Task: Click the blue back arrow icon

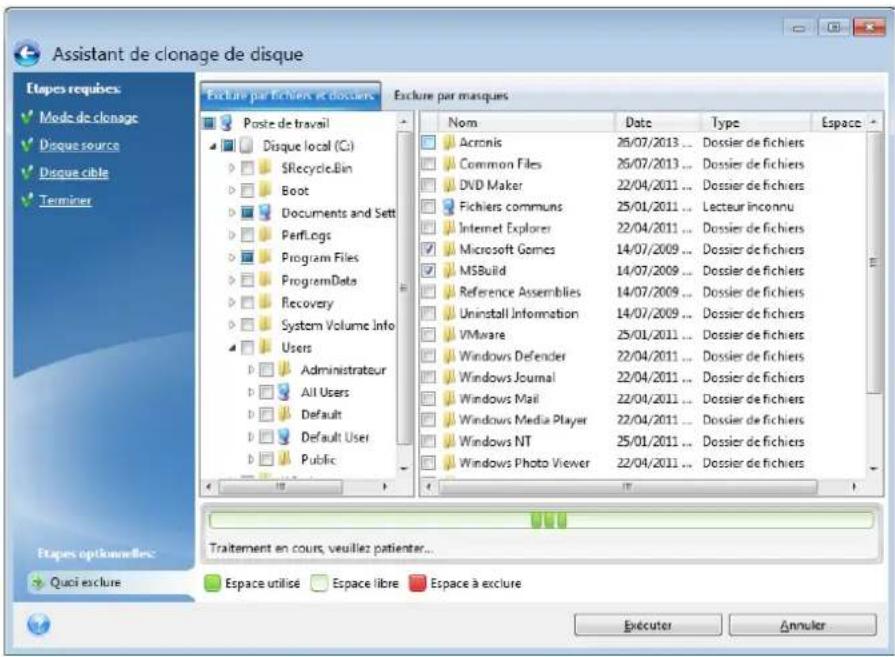Action: pyautogui.click(x=27, y=54)
